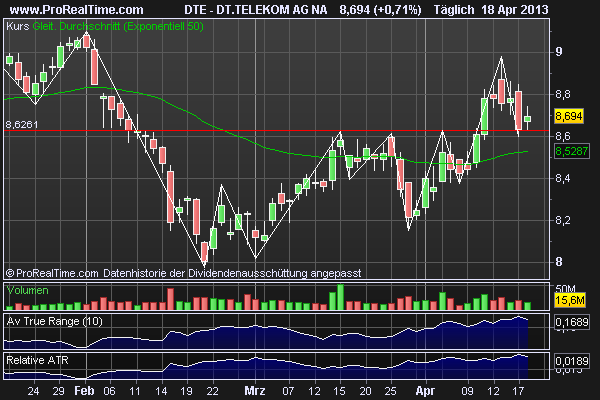Click the date 18 Apr 2013
The height and width of the screenshot is (400, 600).
coord(515,10)
